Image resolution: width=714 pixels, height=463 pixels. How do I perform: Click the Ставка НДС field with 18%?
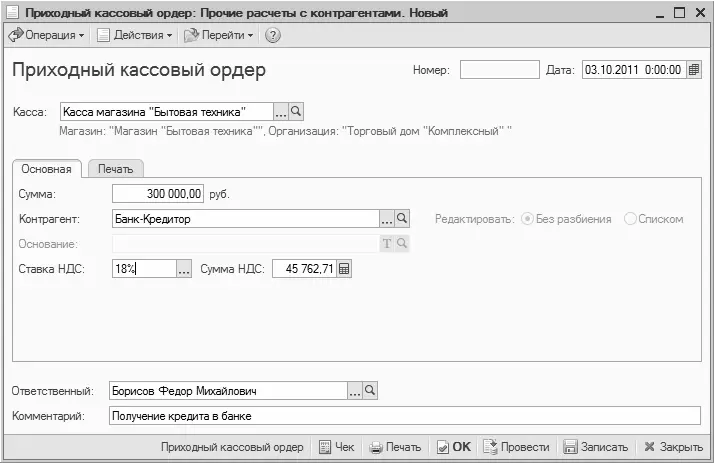[144, 269]
